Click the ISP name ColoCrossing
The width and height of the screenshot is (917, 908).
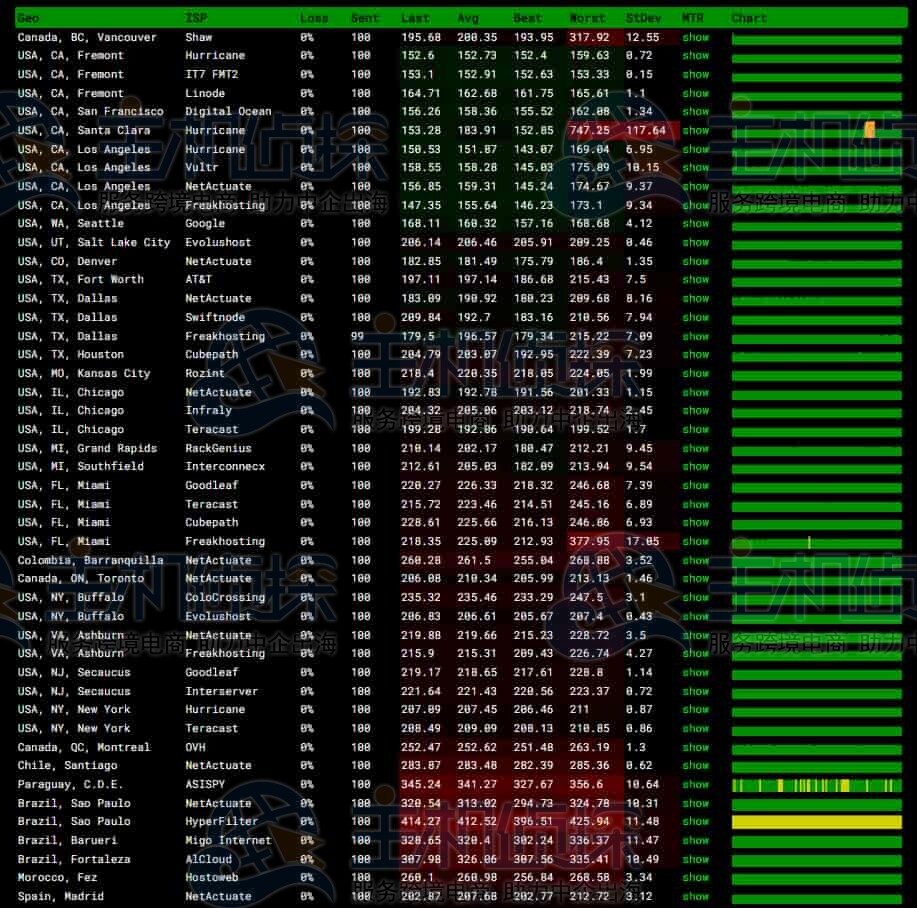click(x=225, y=598)
